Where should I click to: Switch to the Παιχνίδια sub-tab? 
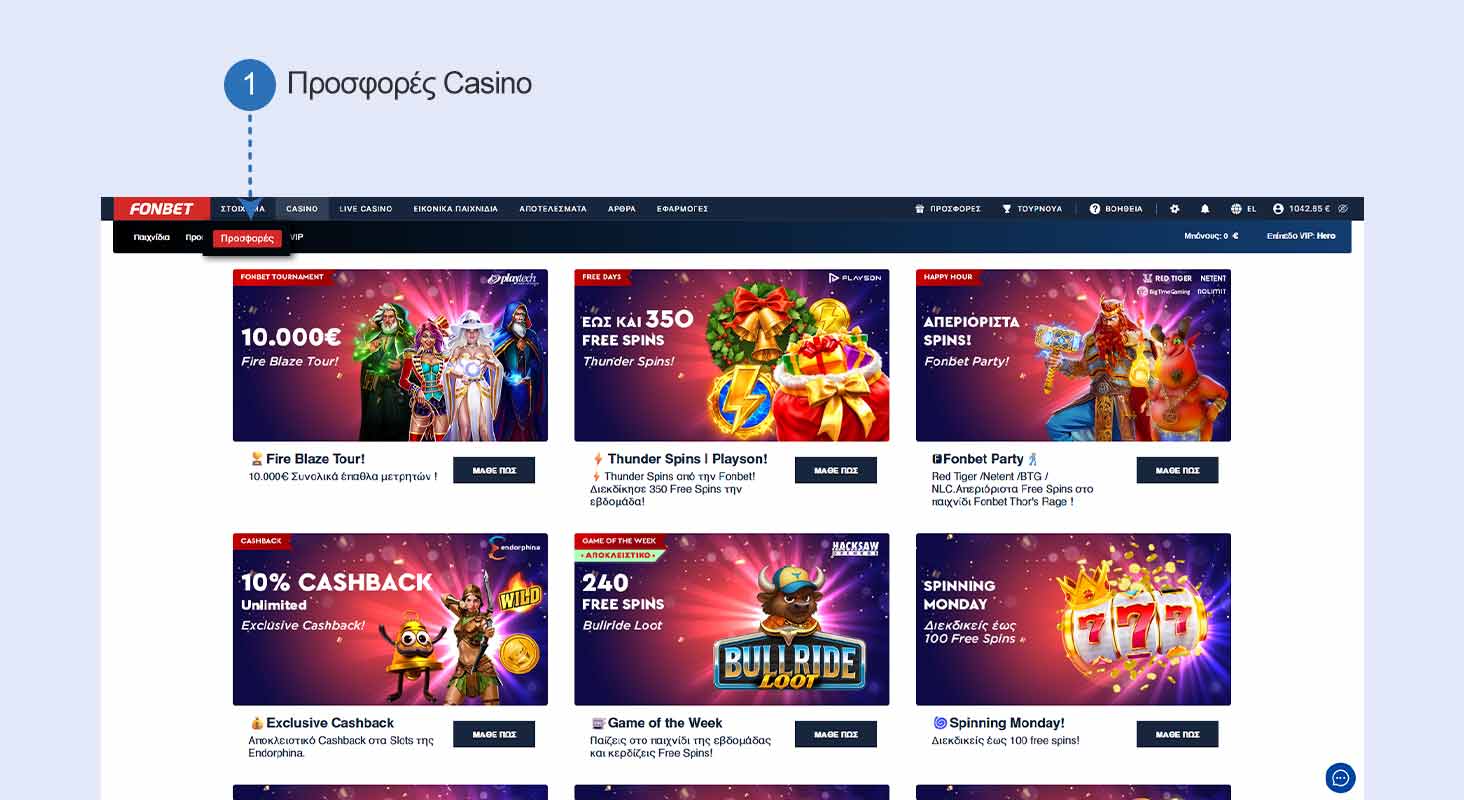152,237
